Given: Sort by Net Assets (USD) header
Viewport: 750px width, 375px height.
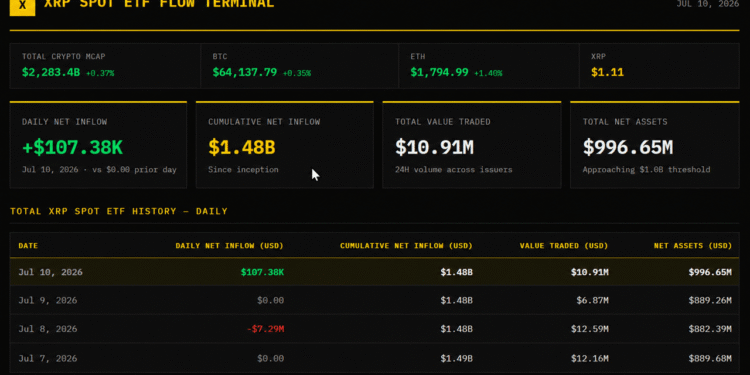Looking at the screenshot, I should click(693, 246).
